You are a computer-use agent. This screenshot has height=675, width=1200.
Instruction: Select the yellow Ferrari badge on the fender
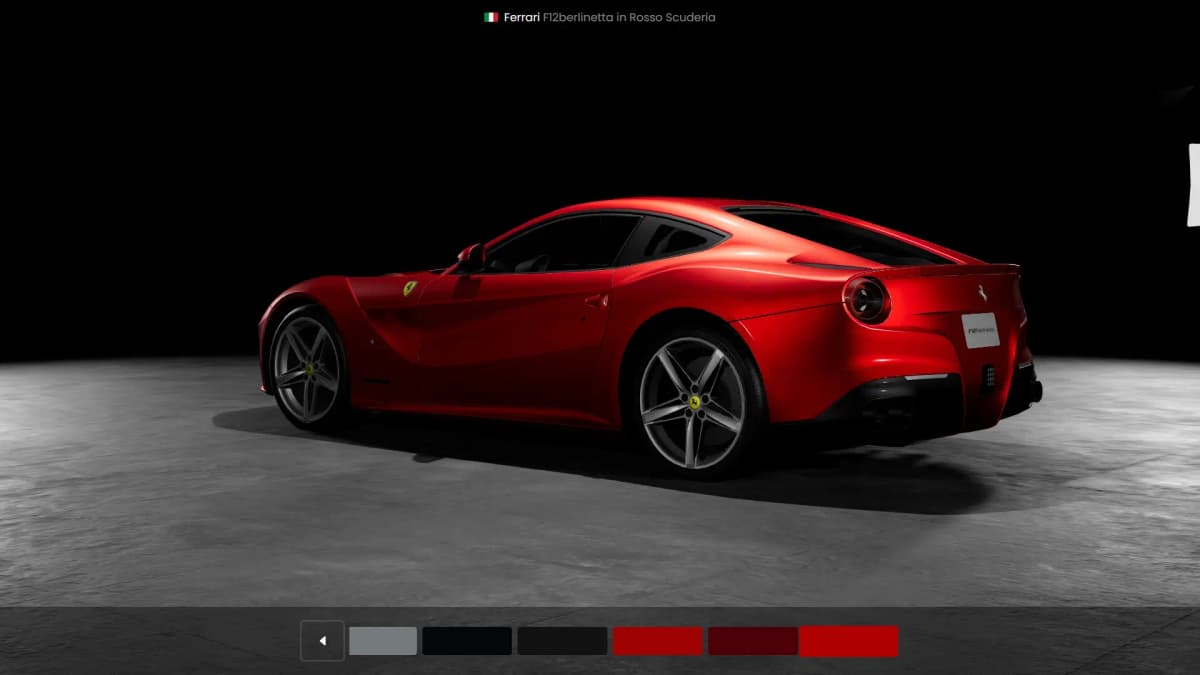coord(409,287)
